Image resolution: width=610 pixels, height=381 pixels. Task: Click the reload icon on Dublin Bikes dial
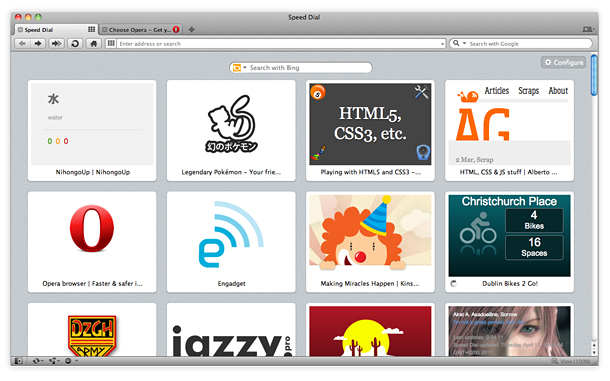(x=453, y=283)
